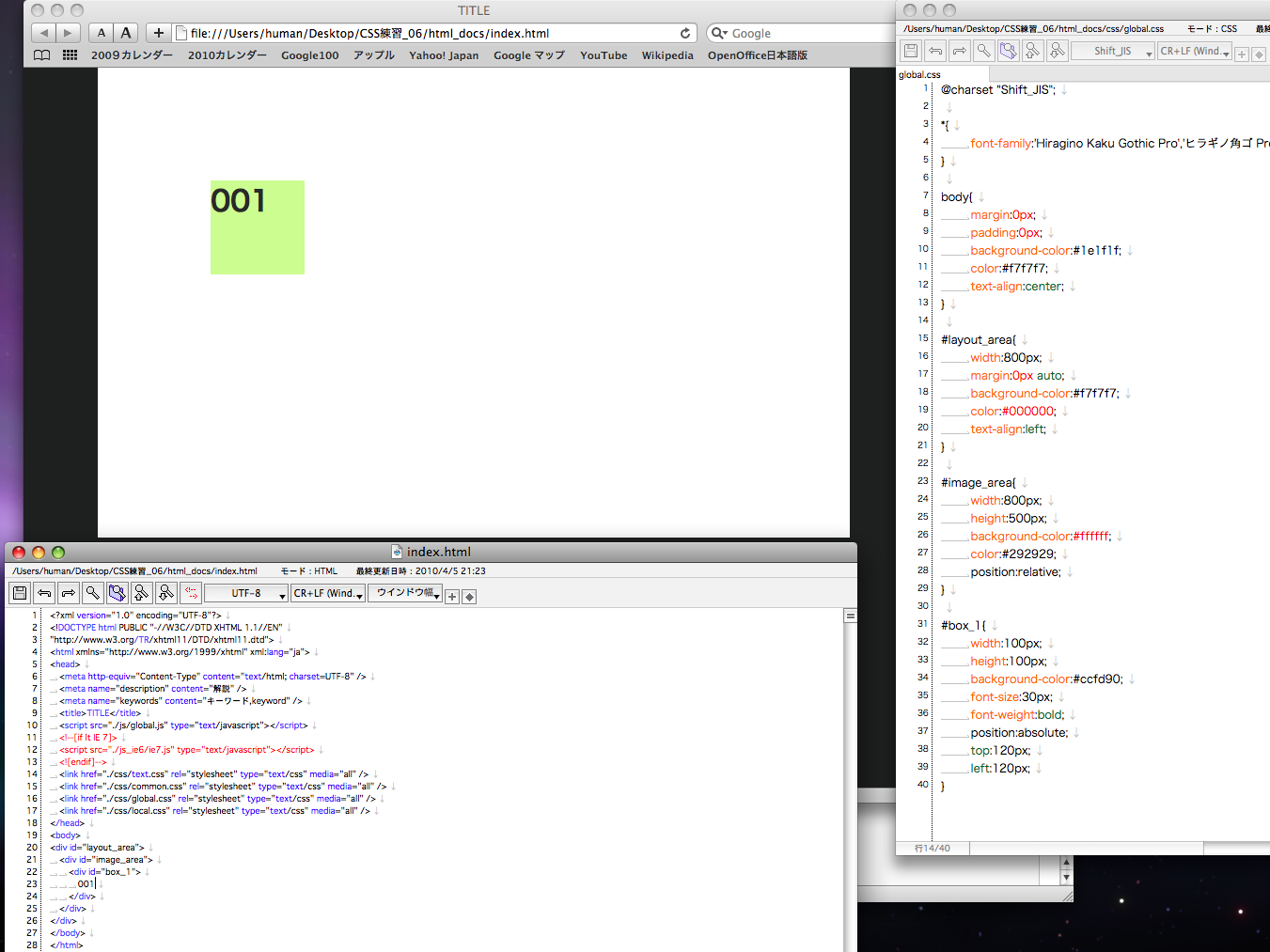Image resolution: width=1270 pixels, height=952 pixels.
Task: Click the plus button in index.html toolbar
Action: (452, 597)
